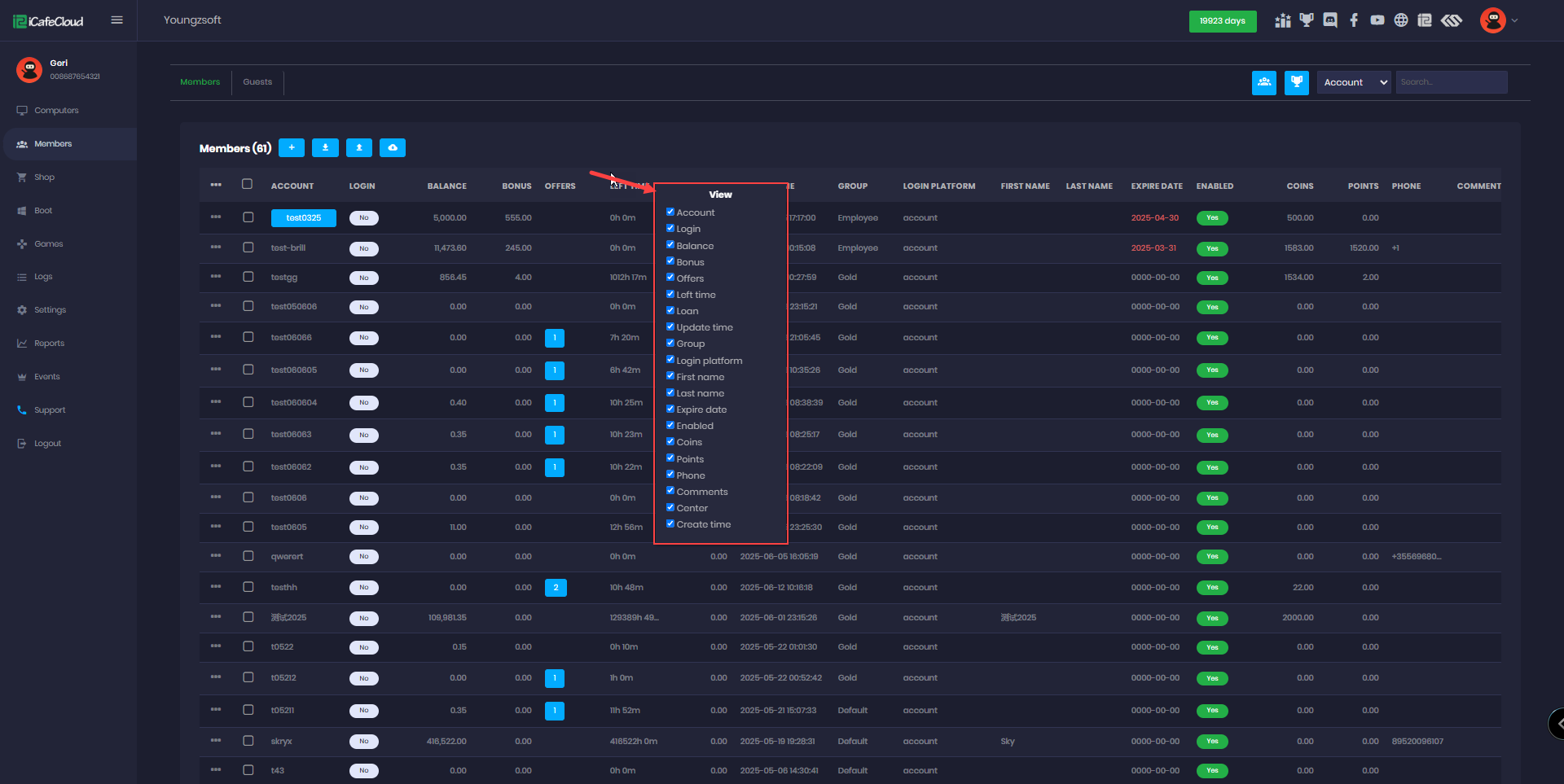Toggle the Create time column checkbox
The image size is (1564, 784).
pos(670,523)
